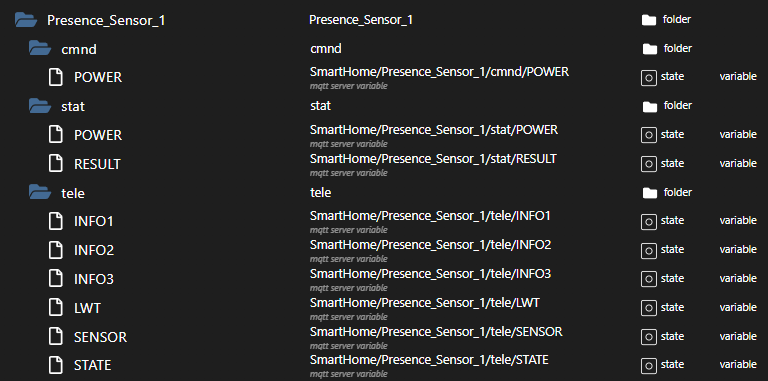Select the SENSOR tree item
Image resolution: width=768 pixels, height=381 pixels.
pyautogui.click(x=100, y=337)
